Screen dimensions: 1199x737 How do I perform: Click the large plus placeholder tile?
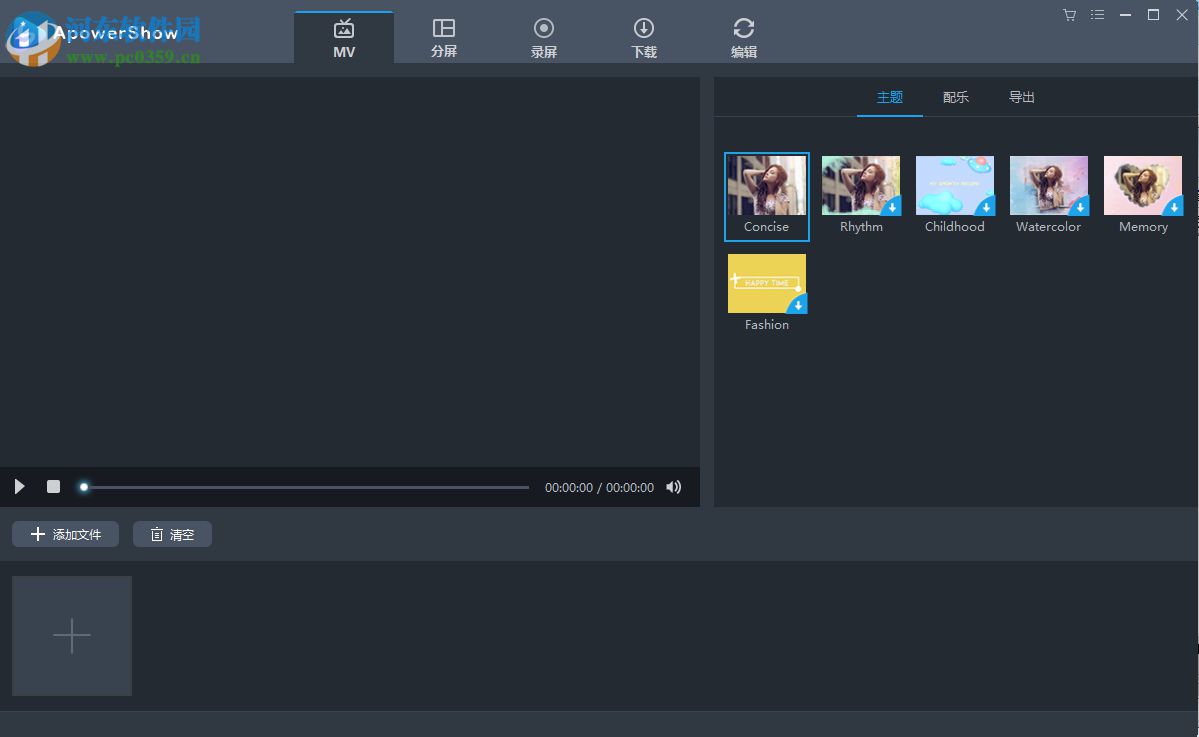(x=72, y=636)
